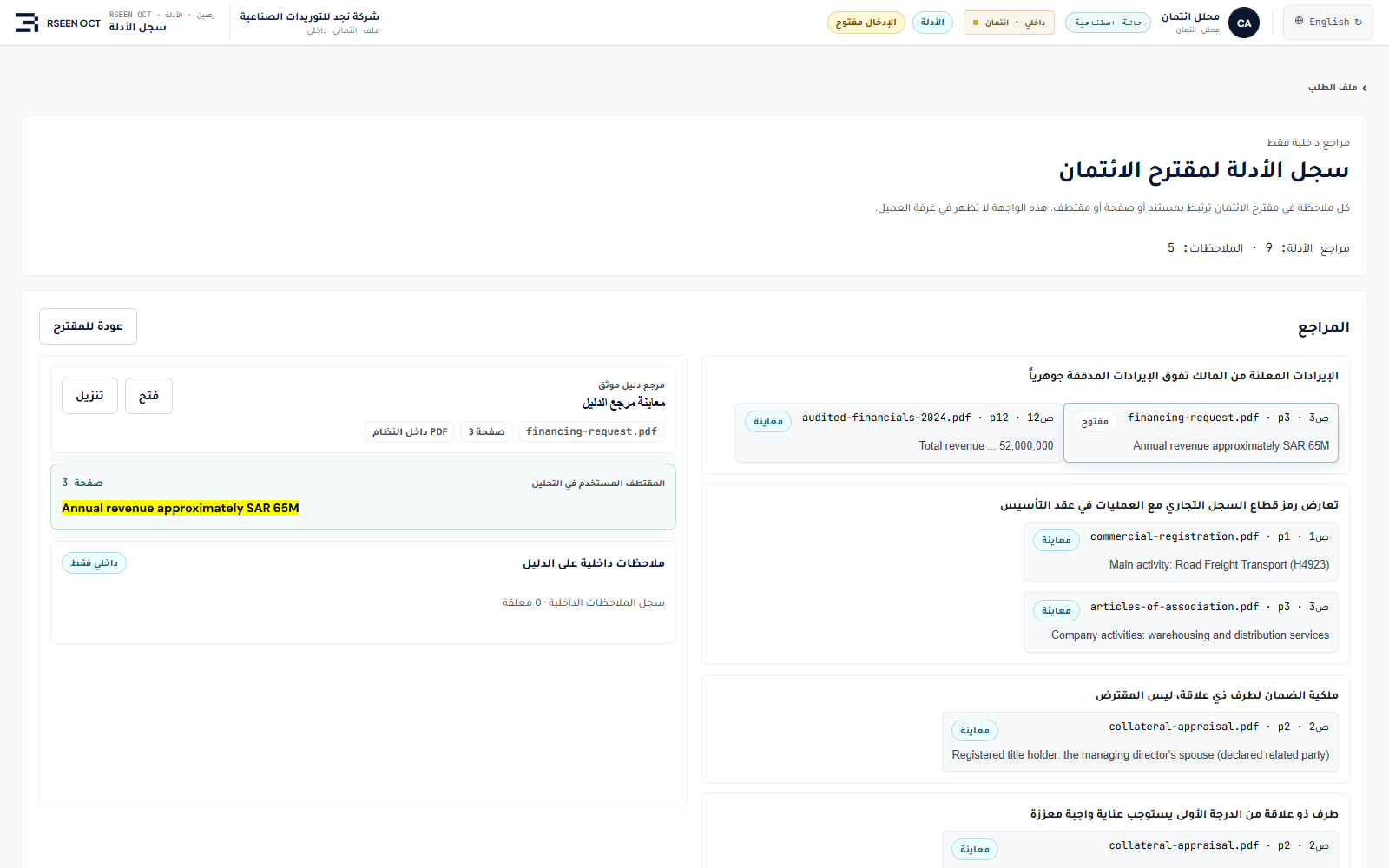The height and width of the screenshot is (868, 1389).
Task: Click the RSEEN OCT logo icon
Action: pyautogui.click(x=27, y=23)
